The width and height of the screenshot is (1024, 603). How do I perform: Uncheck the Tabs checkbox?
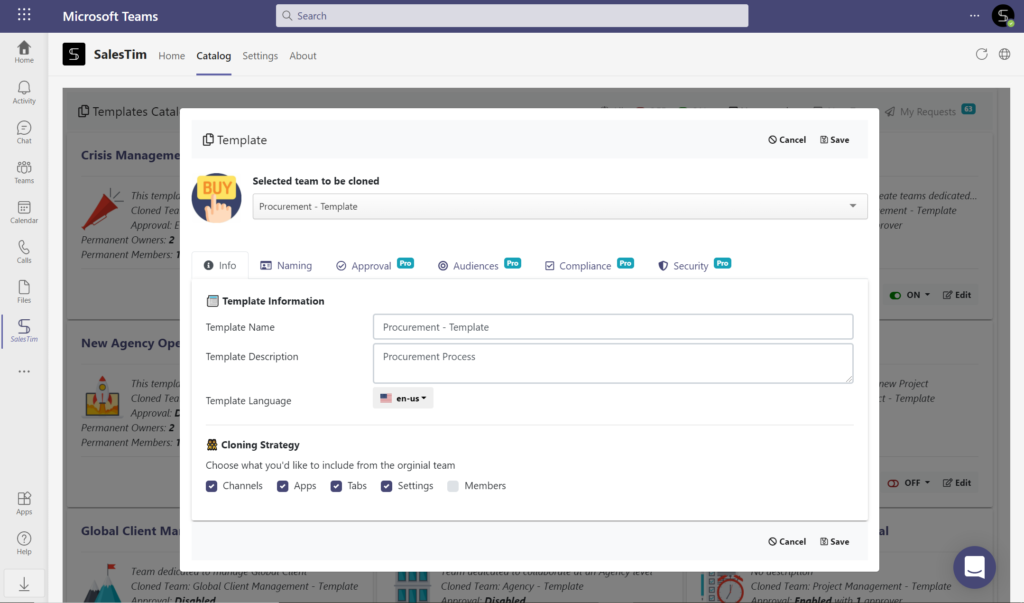336,486
